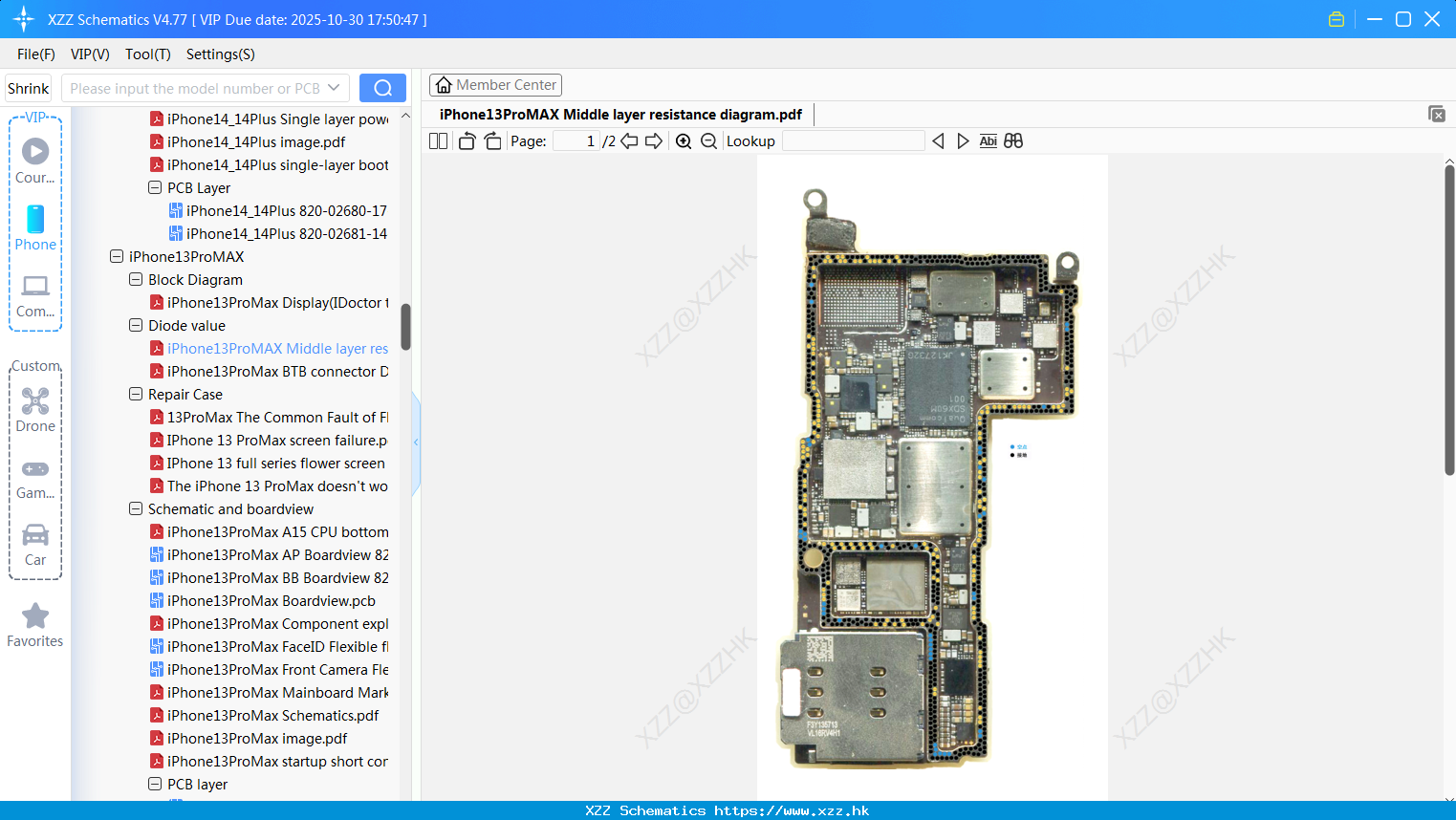Click the Shrink button
This screenshot has height=820, width=1456.
tap(29, 88)
